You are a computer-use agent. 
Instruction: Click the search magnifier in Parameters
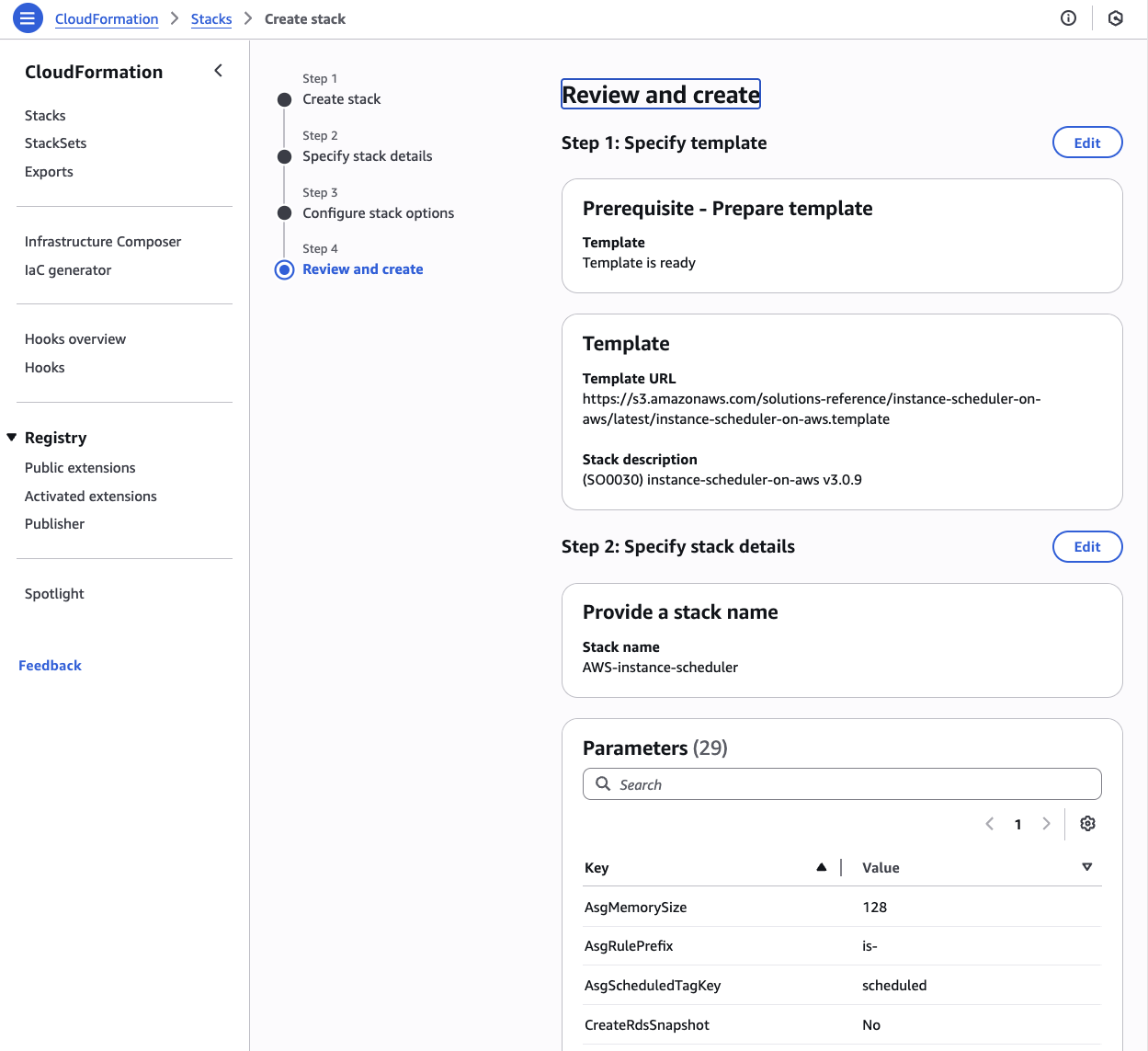[x=603, y=783]
